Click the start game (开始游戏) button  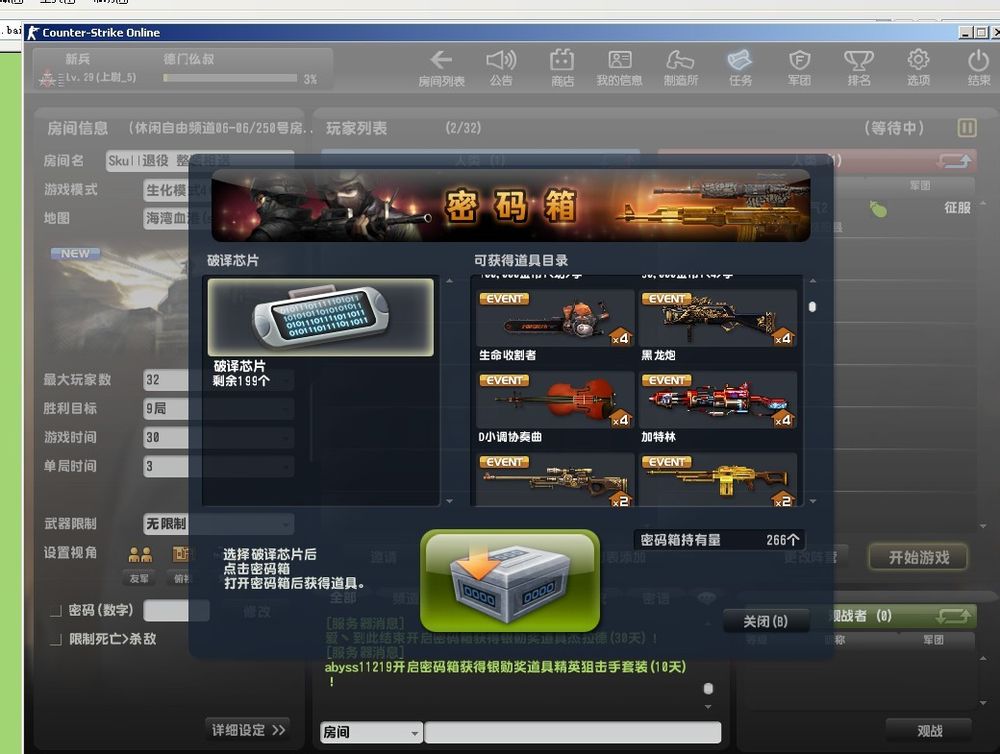point(919,558)
